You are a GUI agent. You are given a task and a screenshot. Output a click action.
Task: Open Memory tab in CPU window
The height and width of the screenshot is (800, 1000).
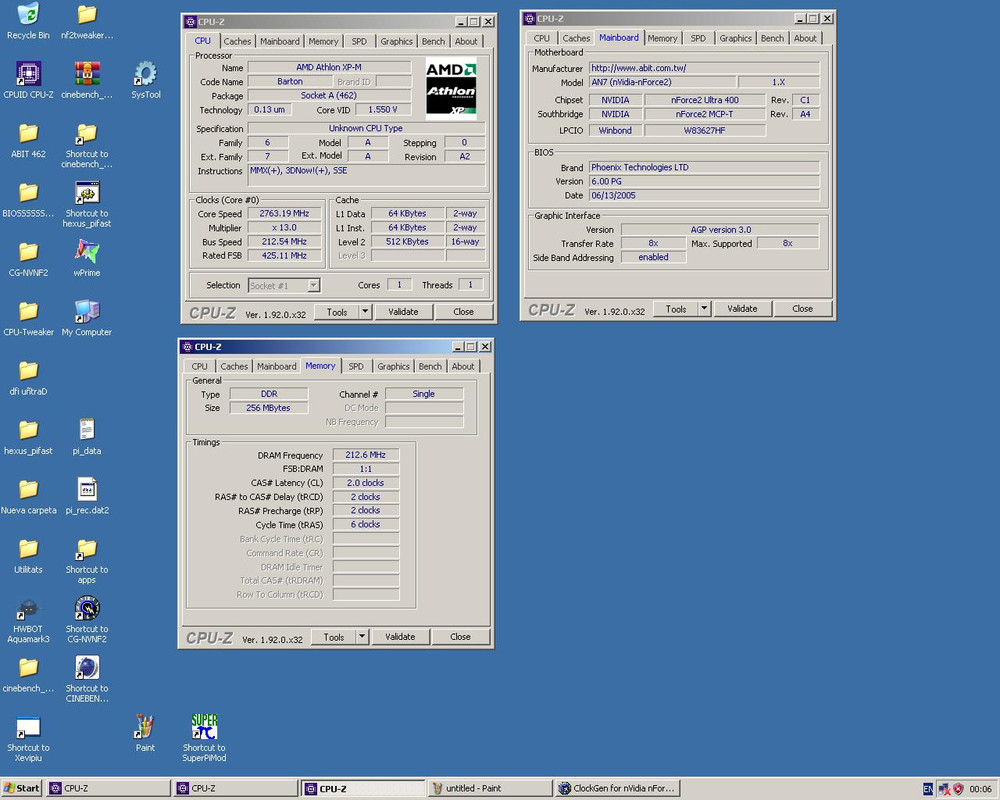pyautogui.click(x=323, y=41)
